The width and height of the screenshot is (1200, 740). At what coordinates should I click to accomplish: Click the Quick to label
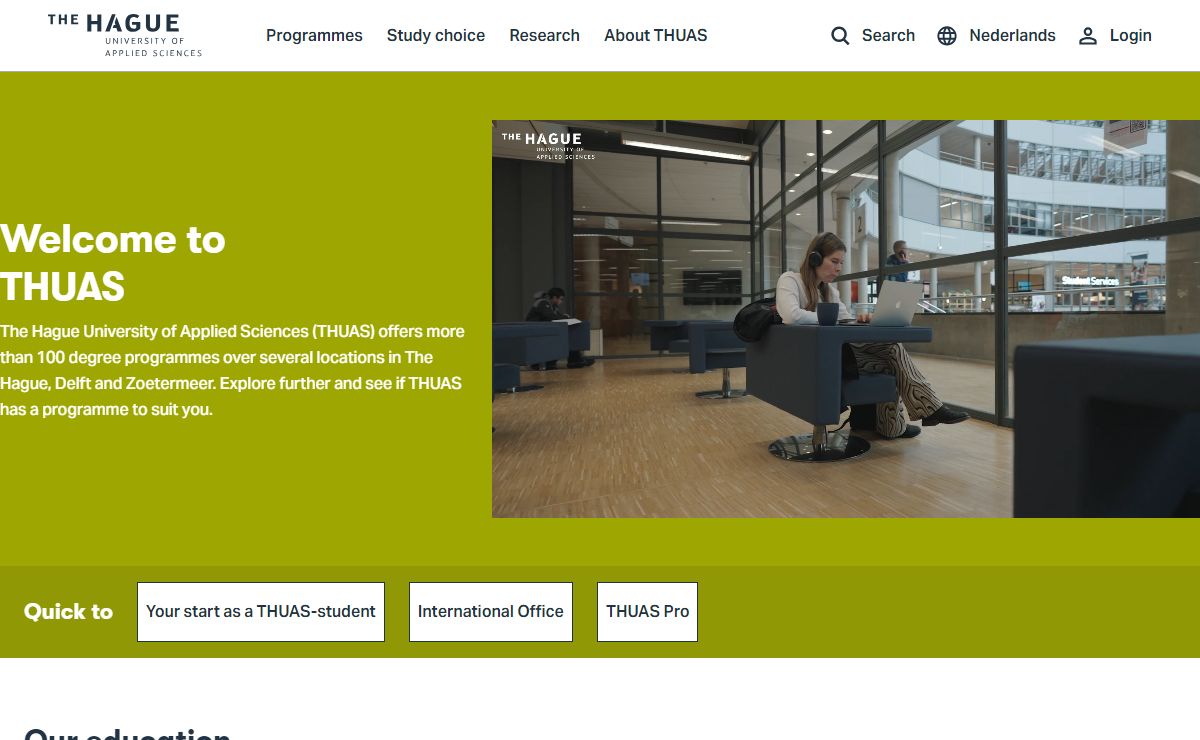(68, 612)
